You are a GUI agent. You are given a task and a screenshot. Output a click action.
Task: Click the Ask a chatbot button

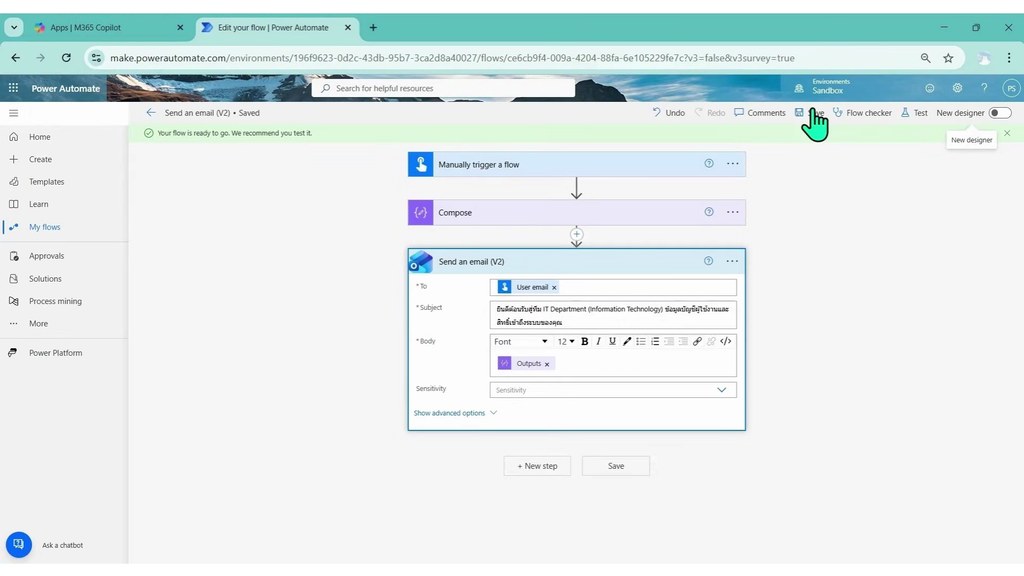click(x=19, y=545)
